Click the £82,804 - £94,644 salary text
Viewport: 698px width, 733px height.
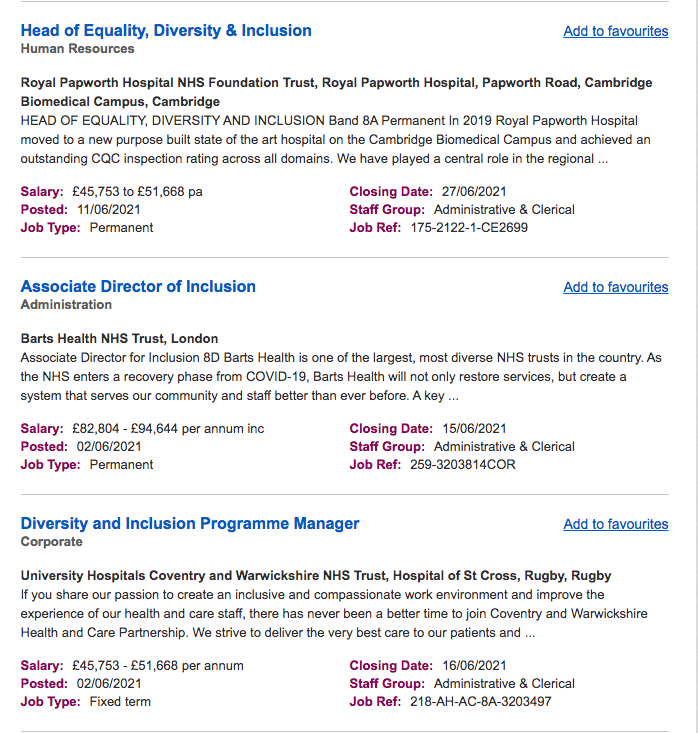[168, 428]
